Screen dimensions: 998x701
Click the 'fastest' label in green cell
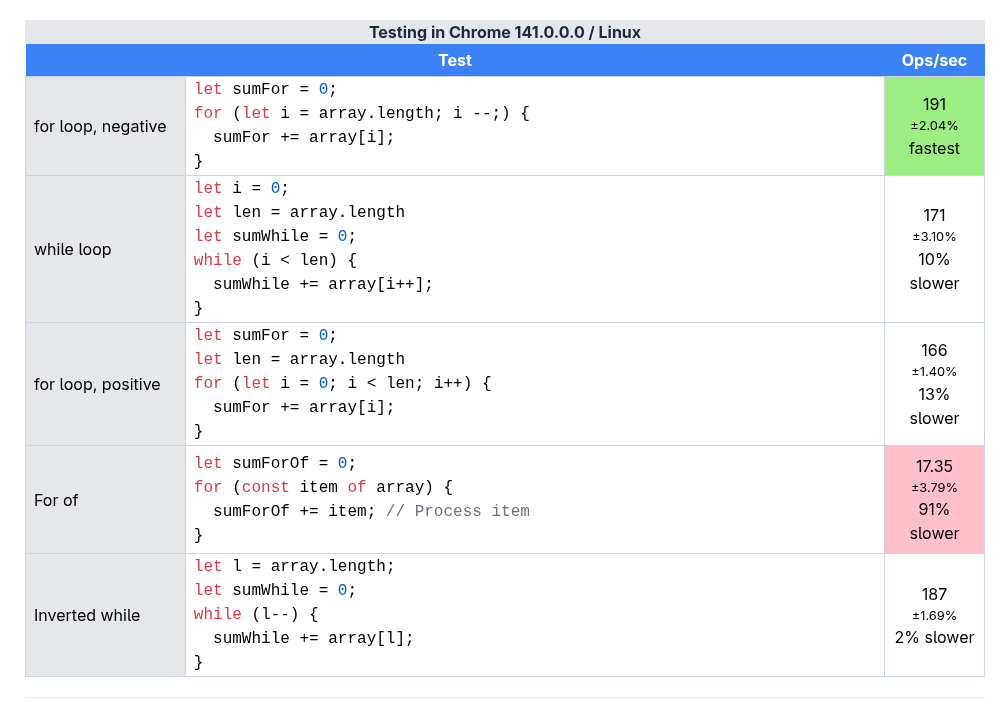934,148
